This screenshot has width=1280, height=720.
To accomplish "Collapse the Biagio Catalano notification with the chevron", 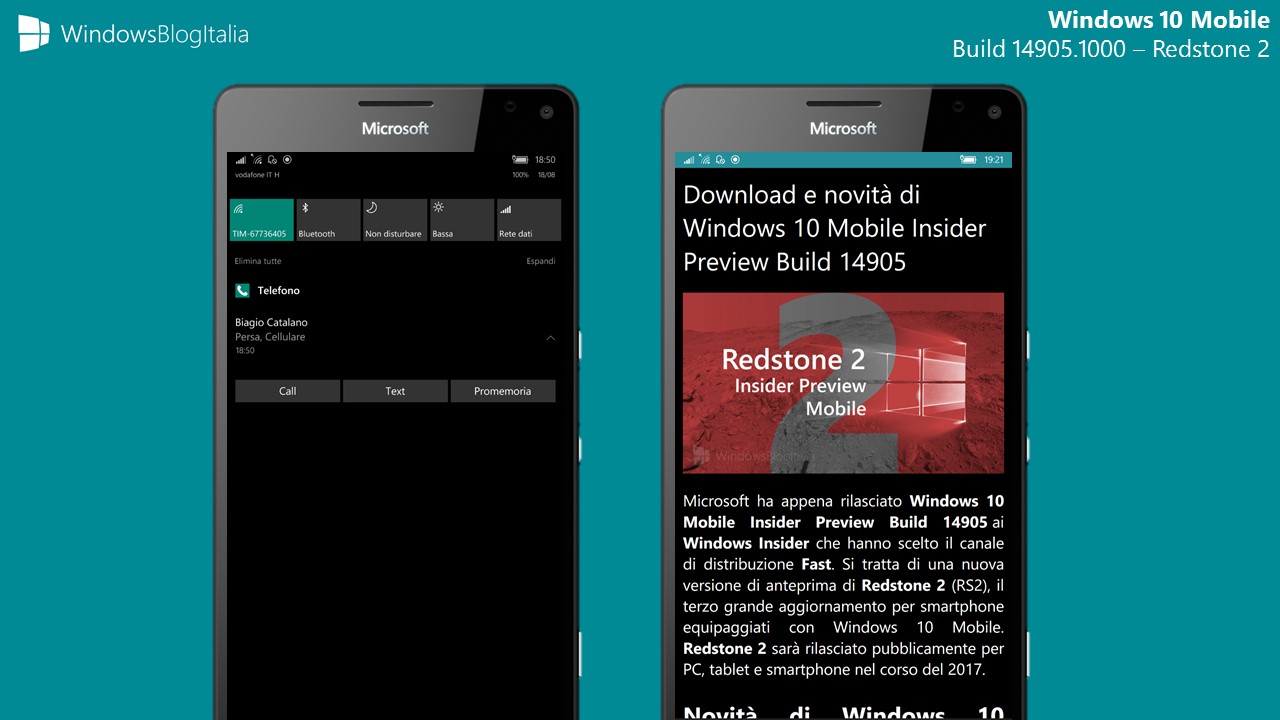I will [550, 338].
